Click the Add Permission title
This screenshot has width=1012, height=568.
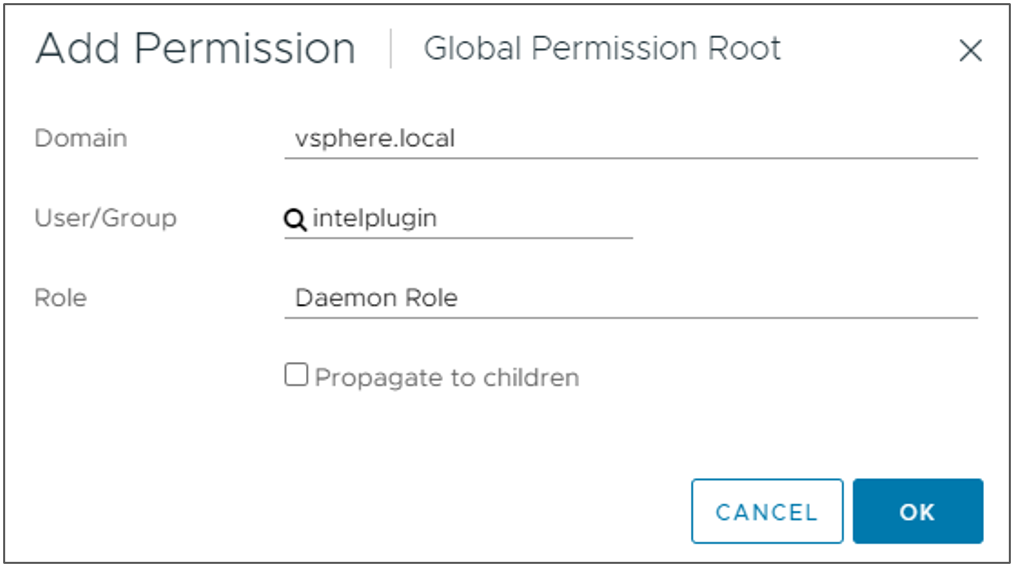click(x=195, y=49)
